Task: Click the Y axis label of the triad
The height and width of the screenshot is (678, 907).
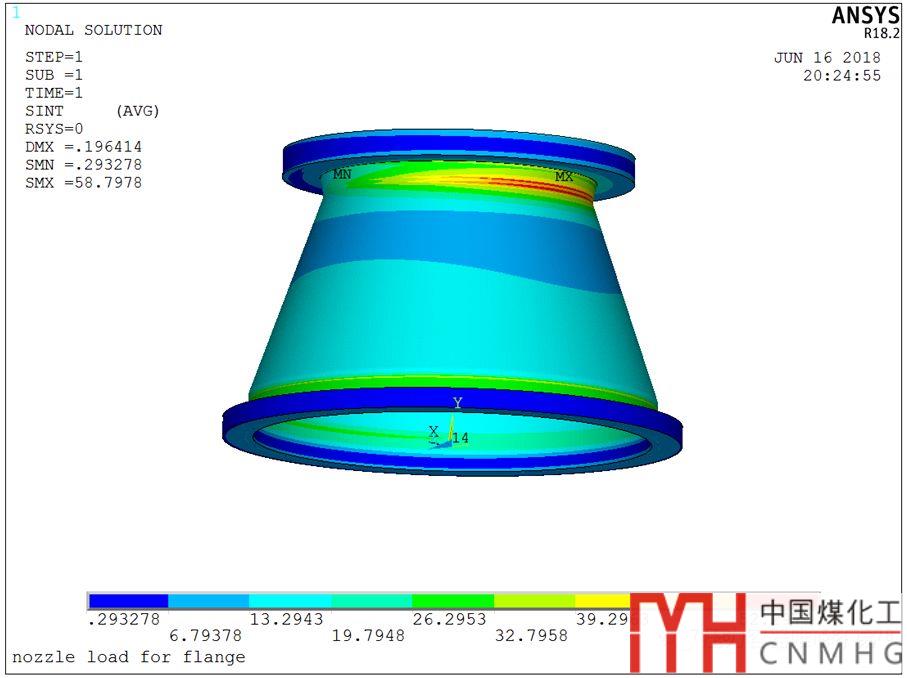Action: [458, 403]
